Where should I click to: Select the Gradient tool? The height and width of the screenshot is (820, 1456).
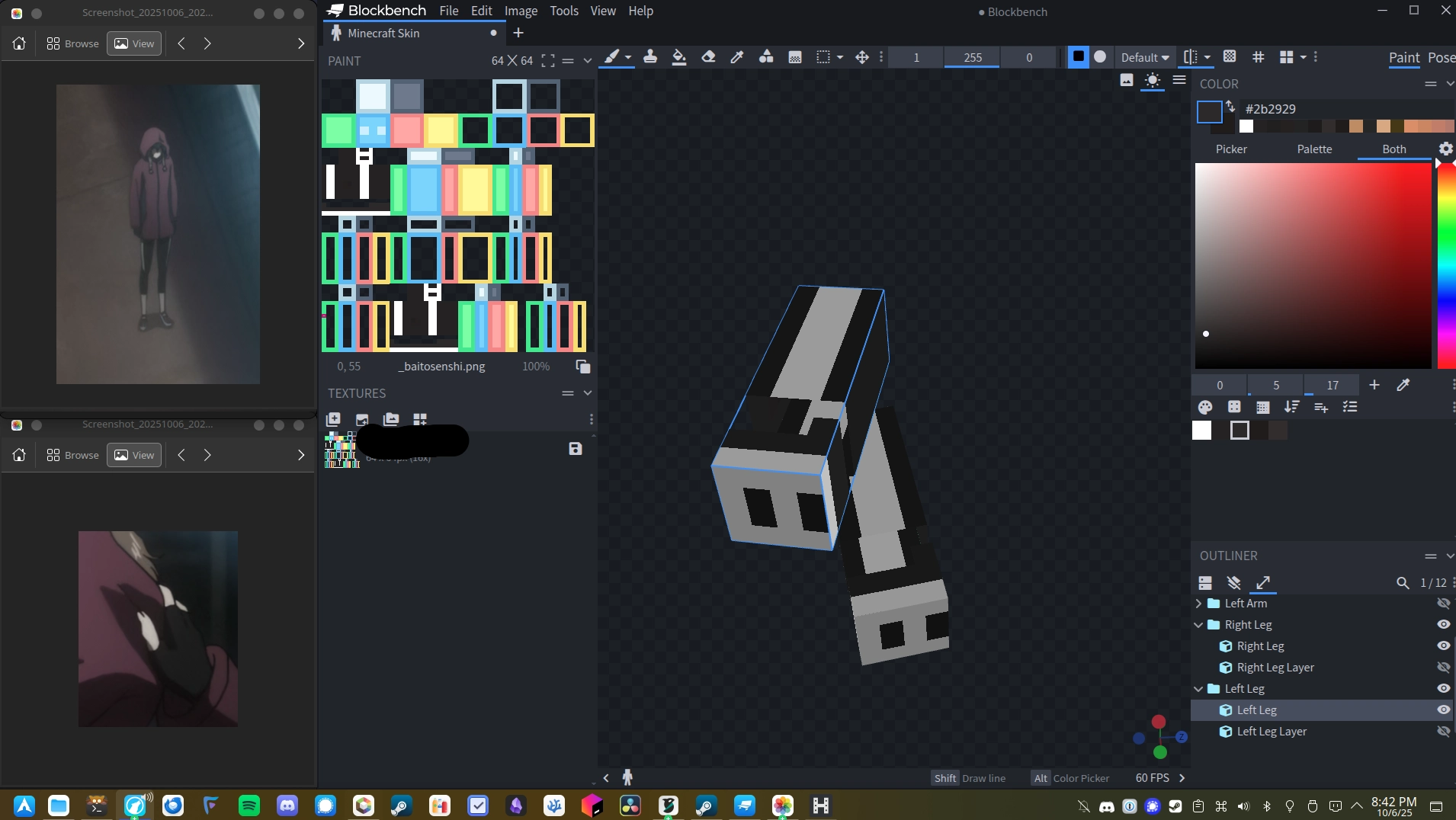click(x=795, y=57)
